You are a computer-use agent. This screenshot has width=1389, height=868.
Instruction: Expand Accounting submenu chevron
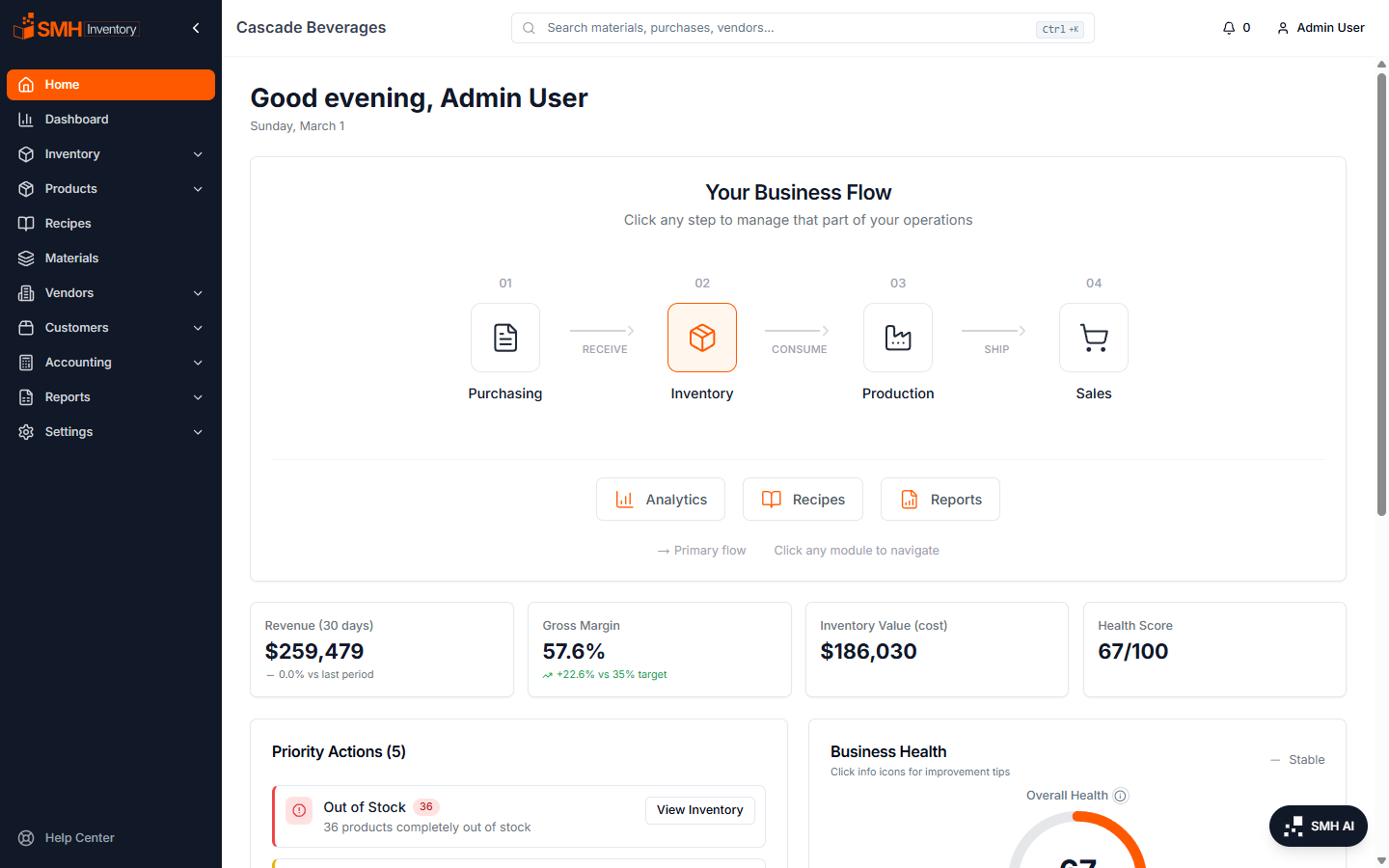point(198,363)
